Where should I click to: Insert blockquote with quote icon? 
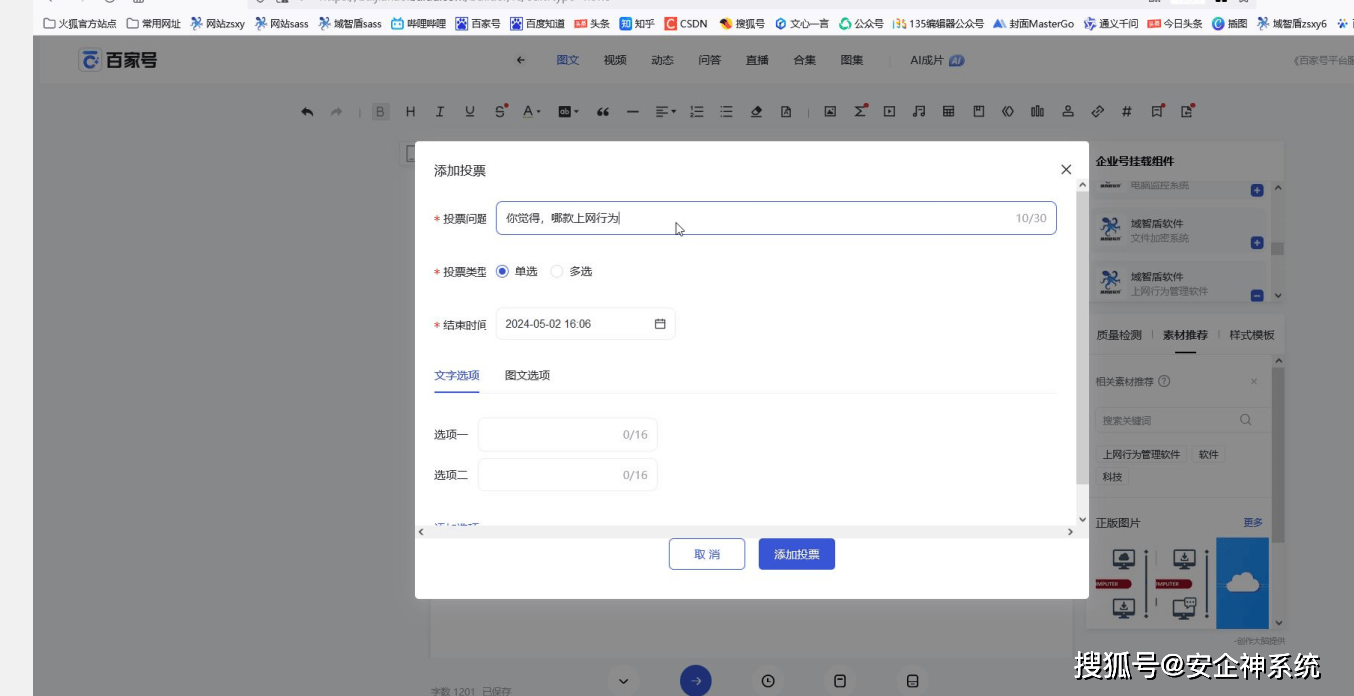(602, 112)
